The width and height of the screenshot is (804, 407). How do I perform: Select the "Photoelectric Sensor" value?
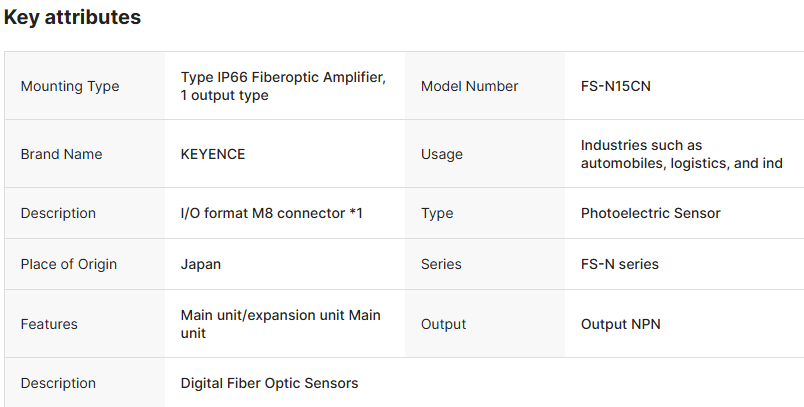650,213
